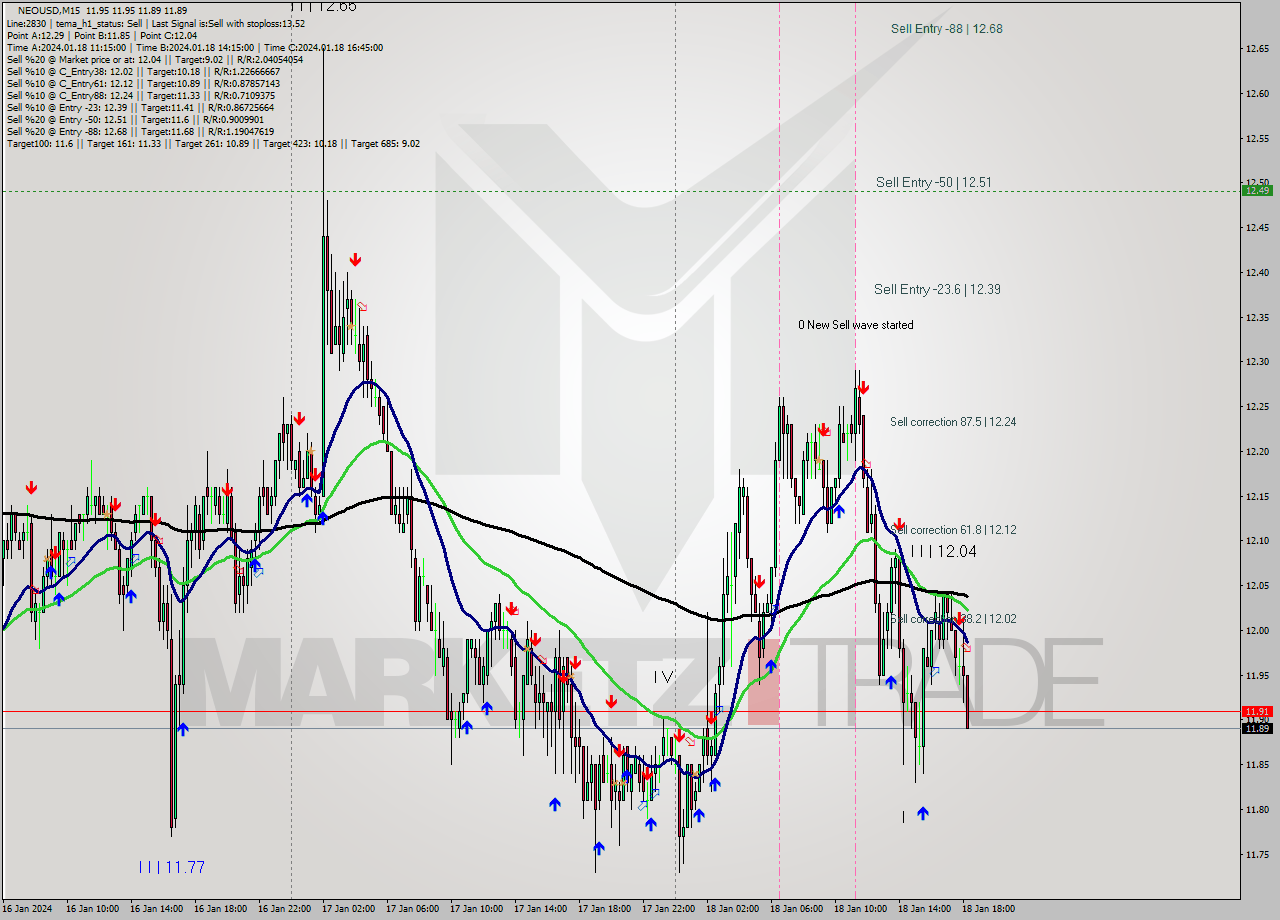Select the red 11.91 price tag on axis

(x=1257, y=712)
